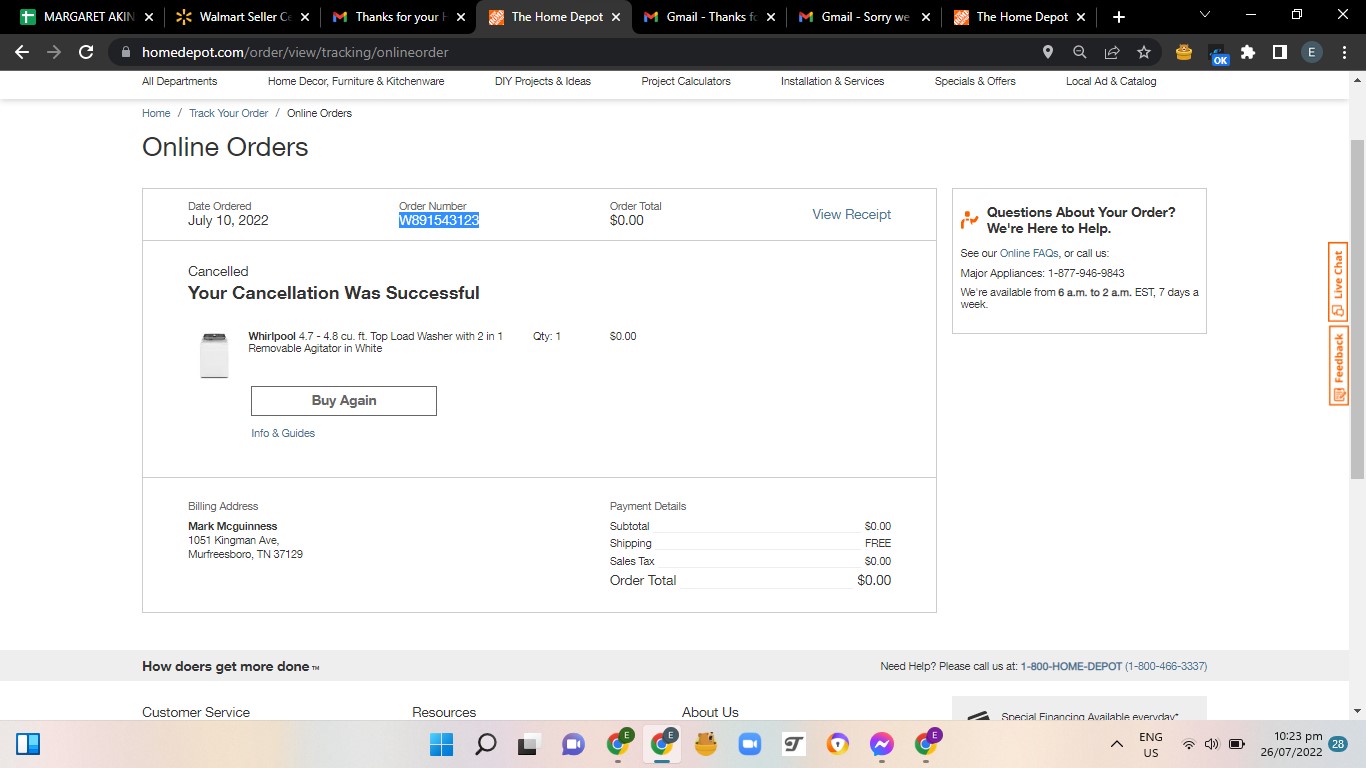Viewport: 1366px width, 768px height.
Task: Open DIY Projects & Ideas menu
Action: (x=543, y=81)
